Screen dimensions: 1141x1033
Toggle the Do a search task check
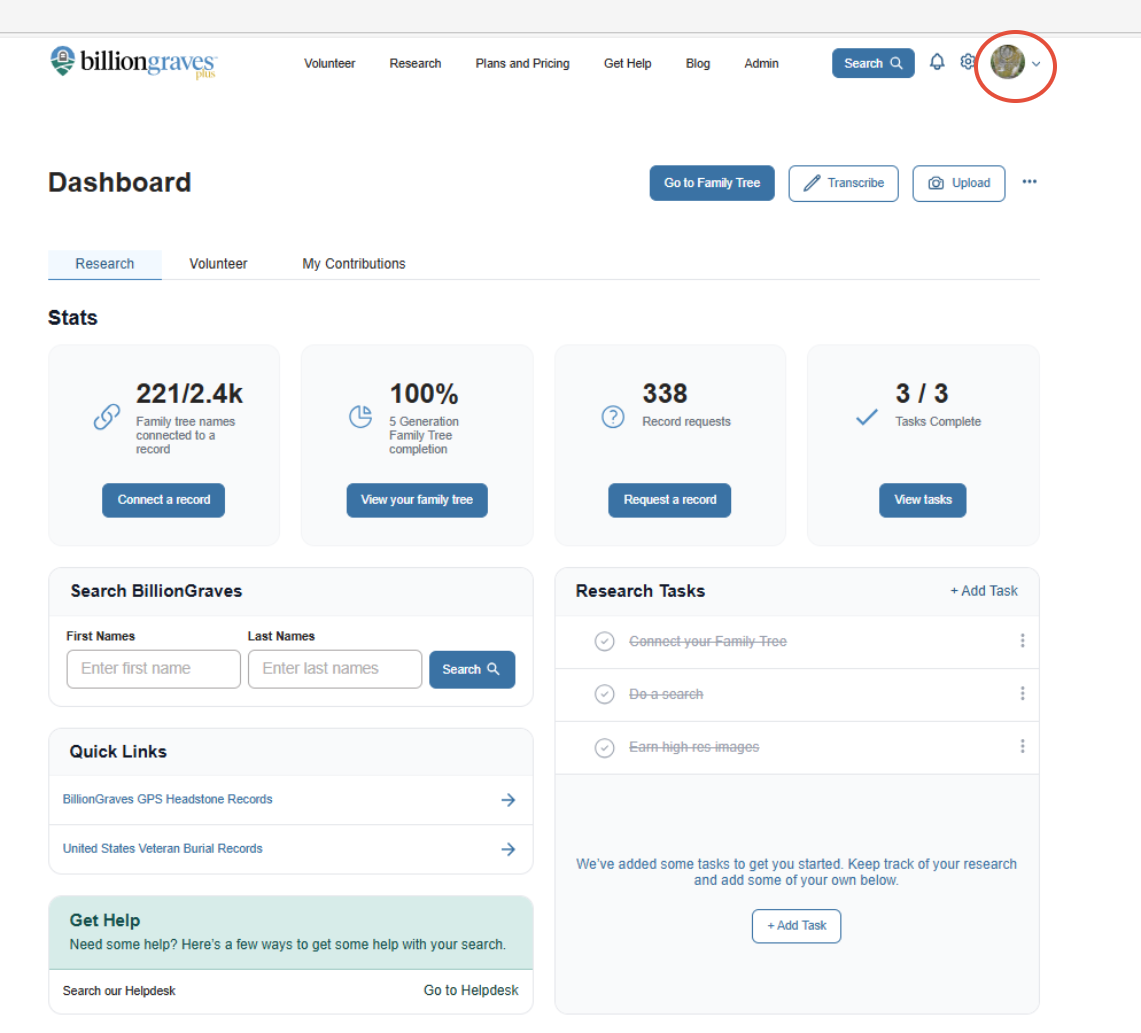point(604,694)
